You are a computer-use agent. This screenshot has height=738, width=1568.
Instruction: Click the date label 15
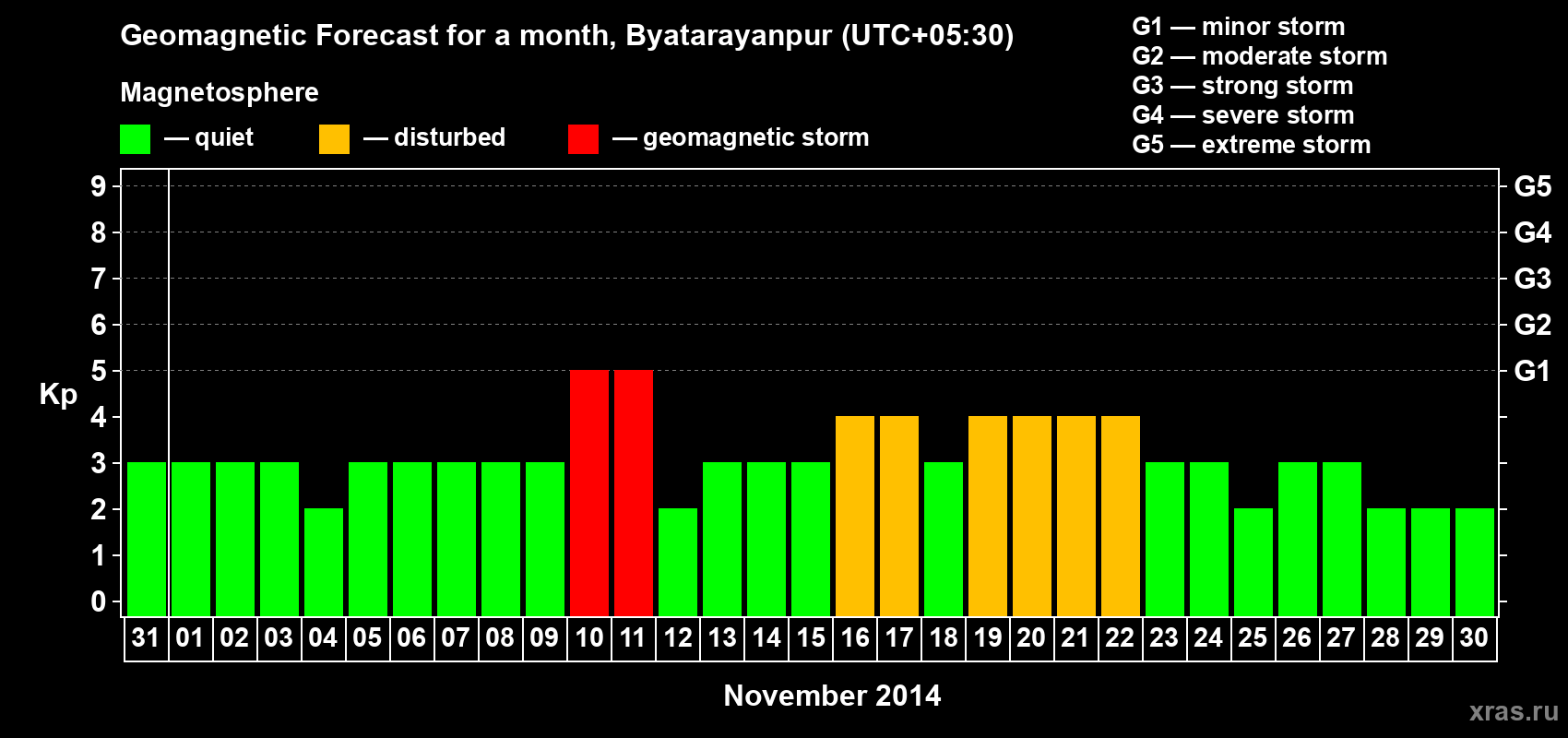pyautogui.click(x=810, y=637)
